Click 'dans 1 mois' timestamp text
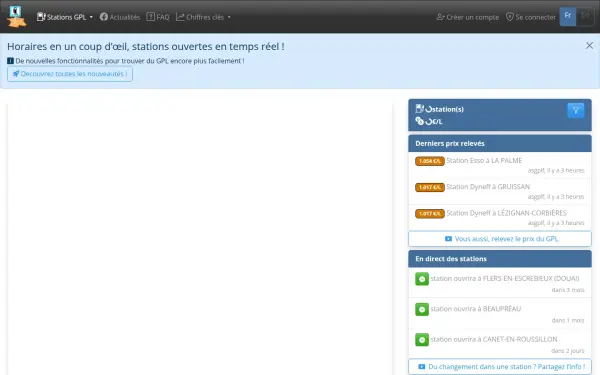This screenshot has height=375, width=600. tap(568, 320)
